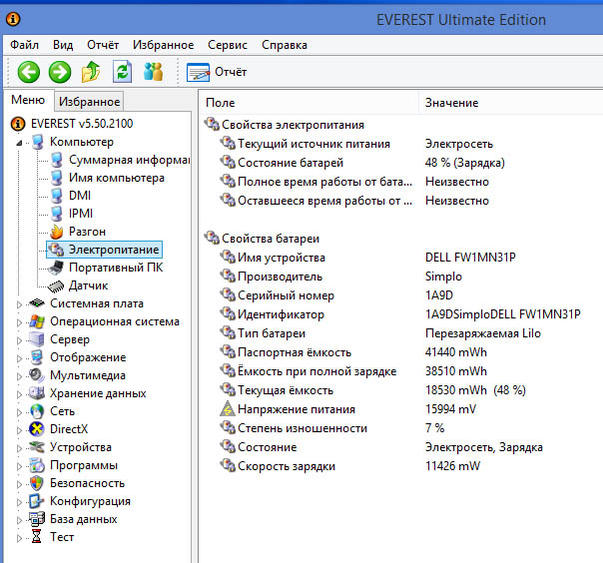
Task: Select the Скорость зарядки row
Action: 400,466
